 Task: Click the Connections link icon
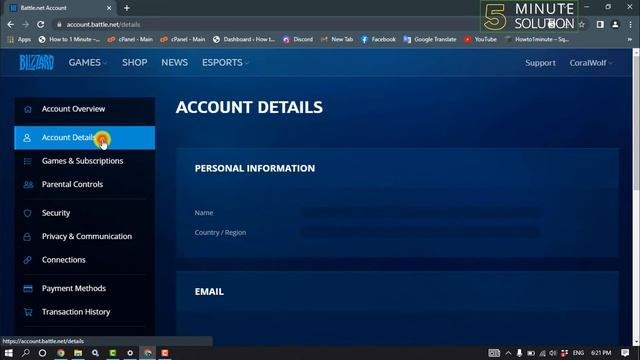(x=27, y=260)
